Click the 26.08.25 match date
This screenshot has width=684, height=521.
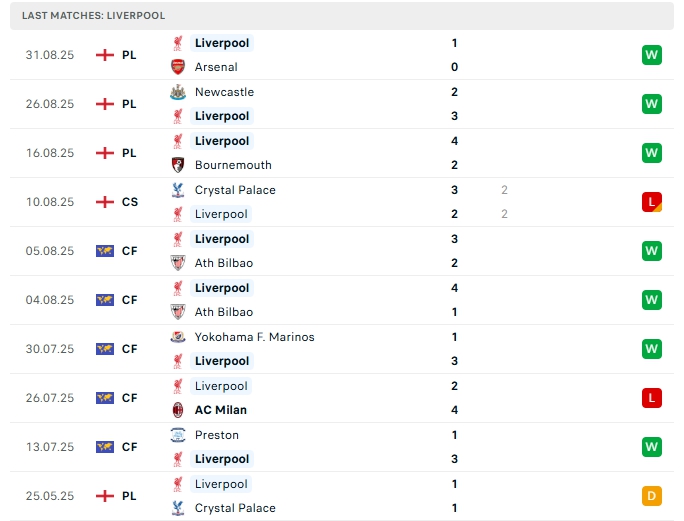50,104
